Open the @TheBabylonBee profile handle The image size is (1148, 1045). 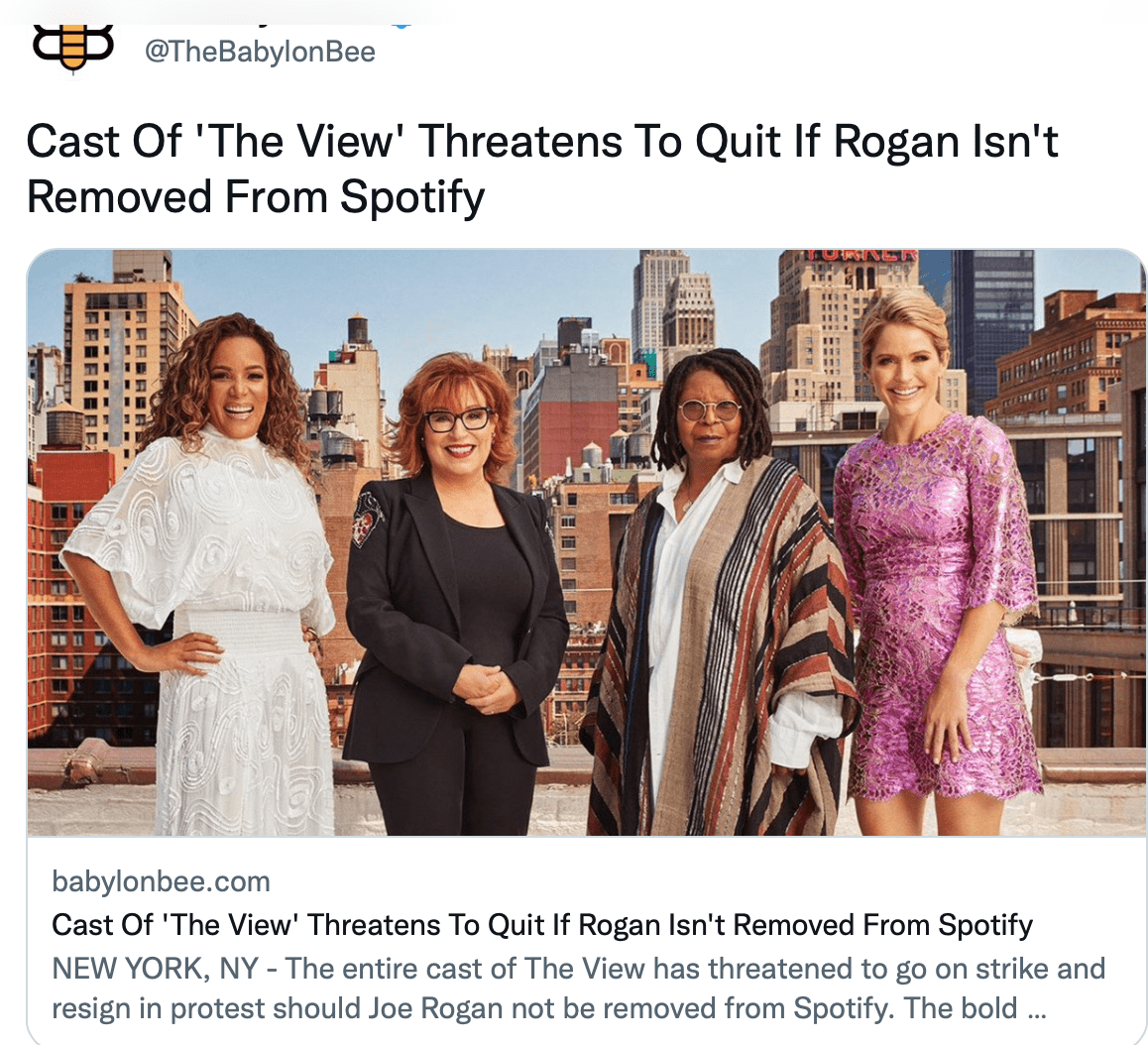(x=260, y=52)
